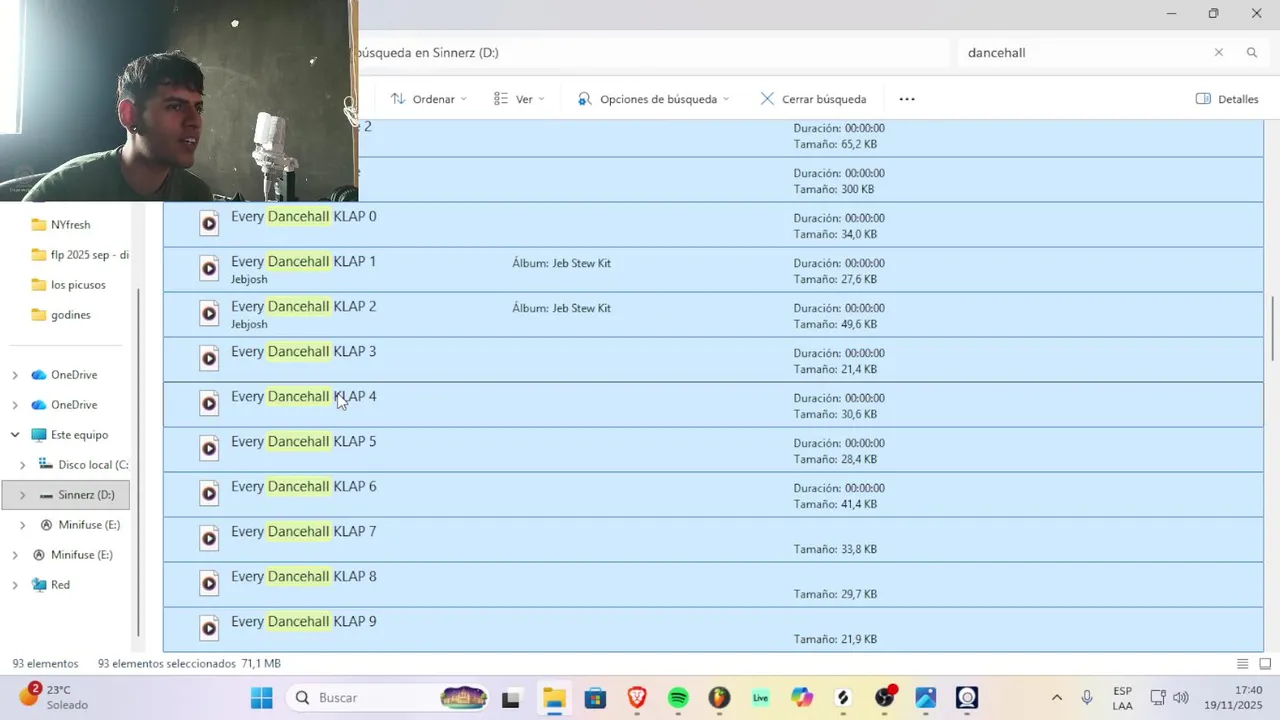Click the magnifier icon in the dancehall search box
This screenshot has height=720, width=1280.
pyautogui.click(x=1251, y=52)
